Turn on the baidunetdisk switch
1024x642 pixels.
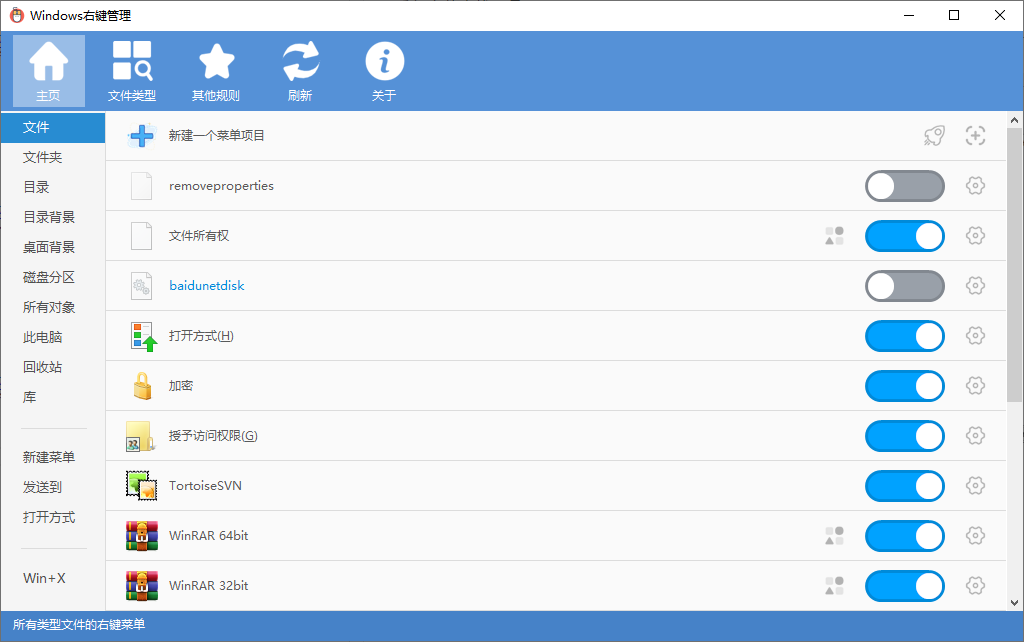(904, 286)
